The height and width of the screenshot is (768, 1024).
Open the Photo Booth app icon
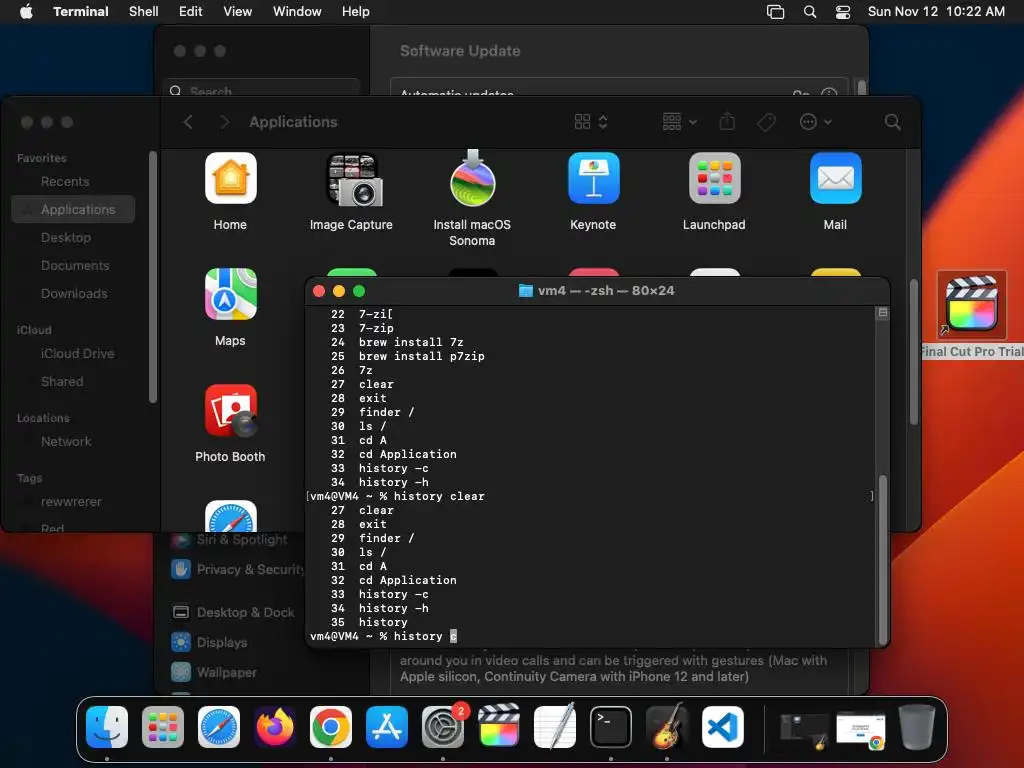(231, 410)
